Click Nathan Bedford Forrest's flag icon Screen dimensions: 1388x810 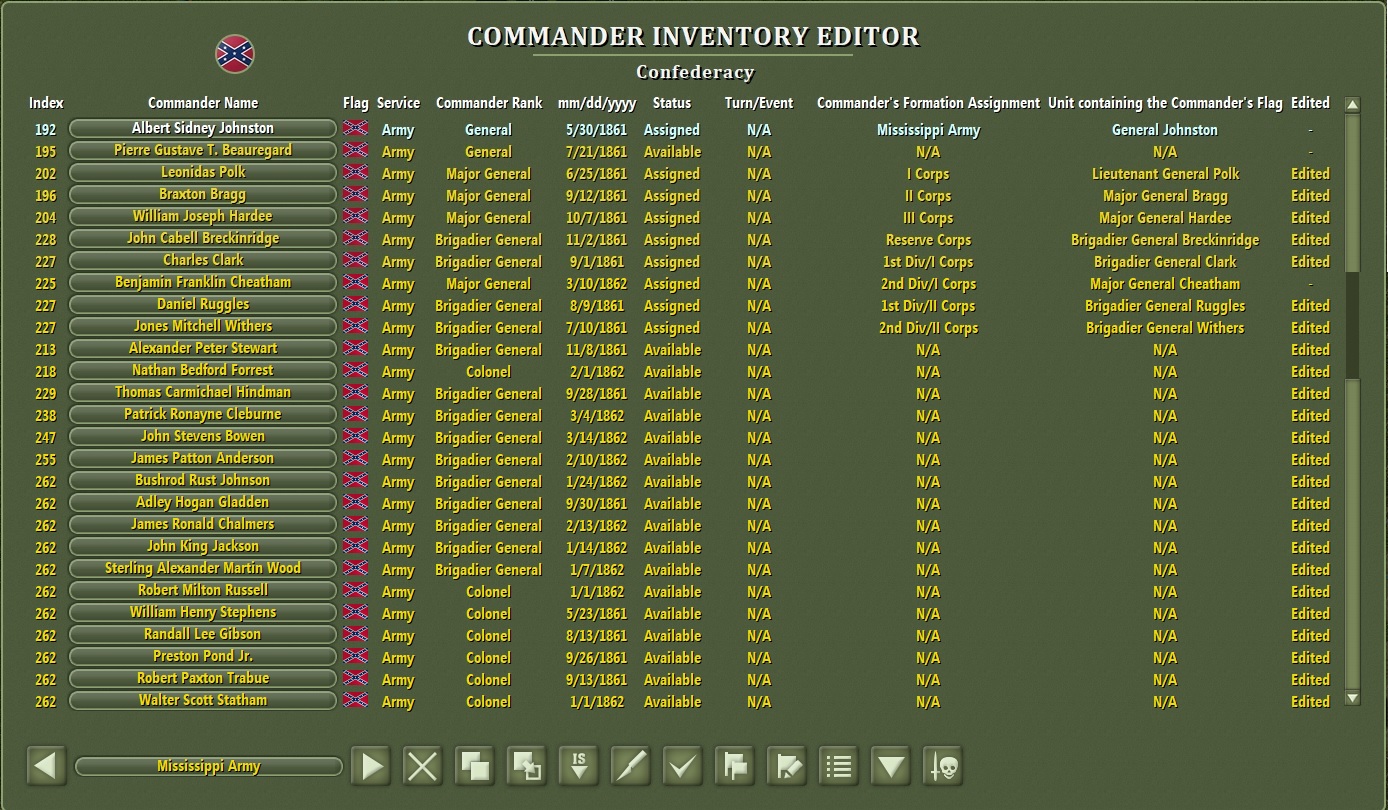[x=355, y=370]
